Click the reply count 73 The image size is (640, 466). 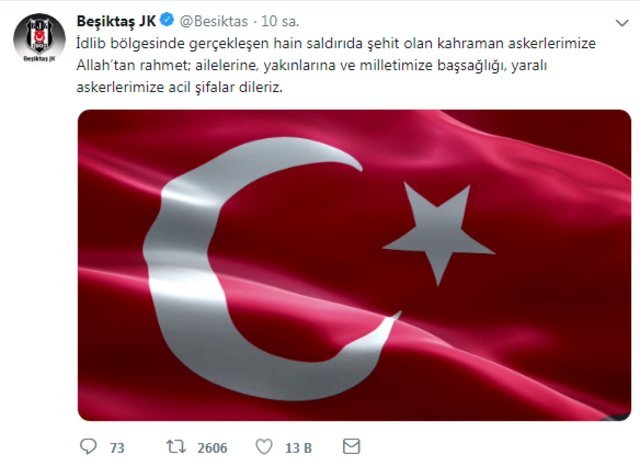(x=117, y=448)
